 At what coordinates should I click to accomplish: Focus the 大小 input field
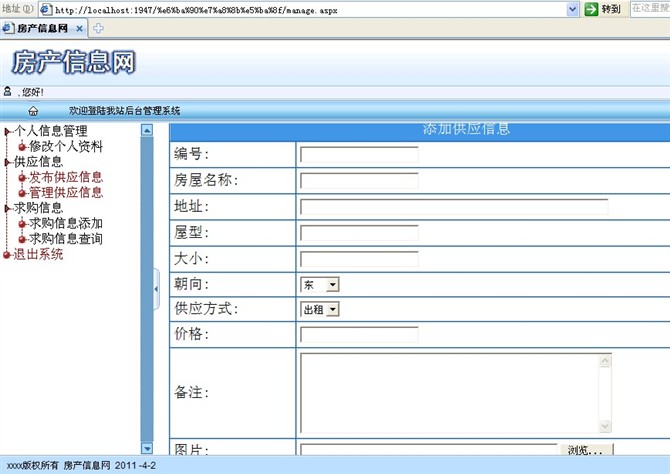[x=359, y=259]
